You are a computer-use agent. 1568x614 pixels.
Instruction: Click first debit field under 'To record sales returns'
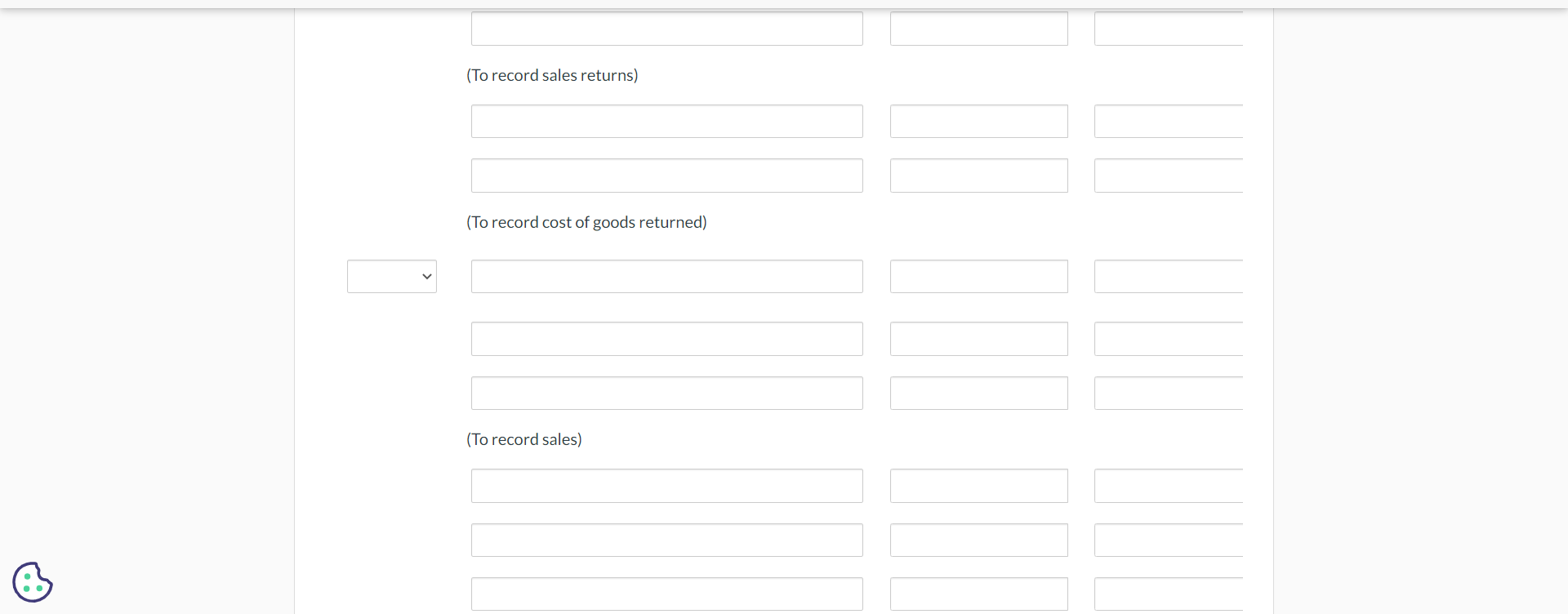(978, 122)
